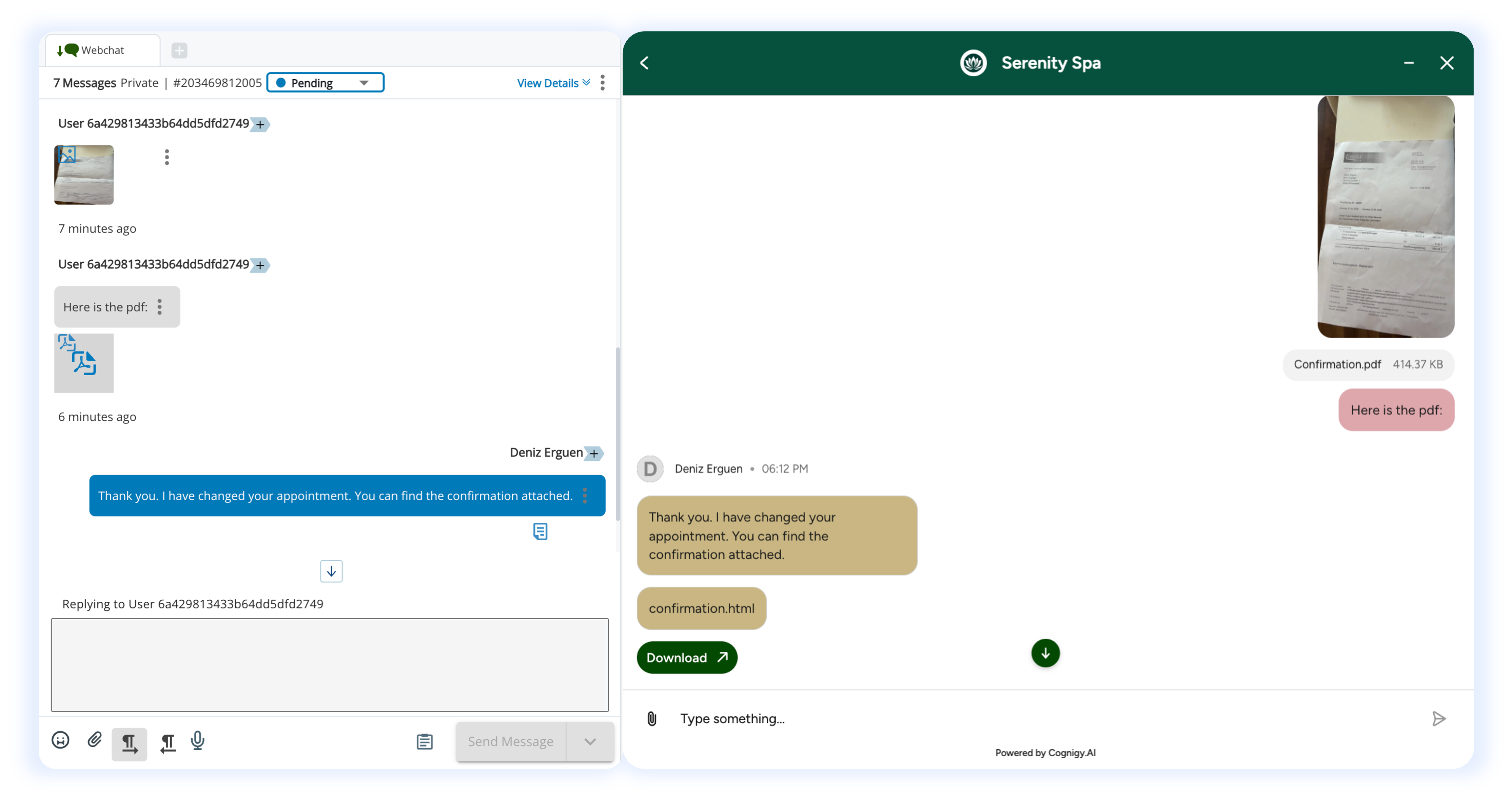Go back in Serenity Spa chat
Viewport: 1512px width, 800px height.
coord(645,63)
